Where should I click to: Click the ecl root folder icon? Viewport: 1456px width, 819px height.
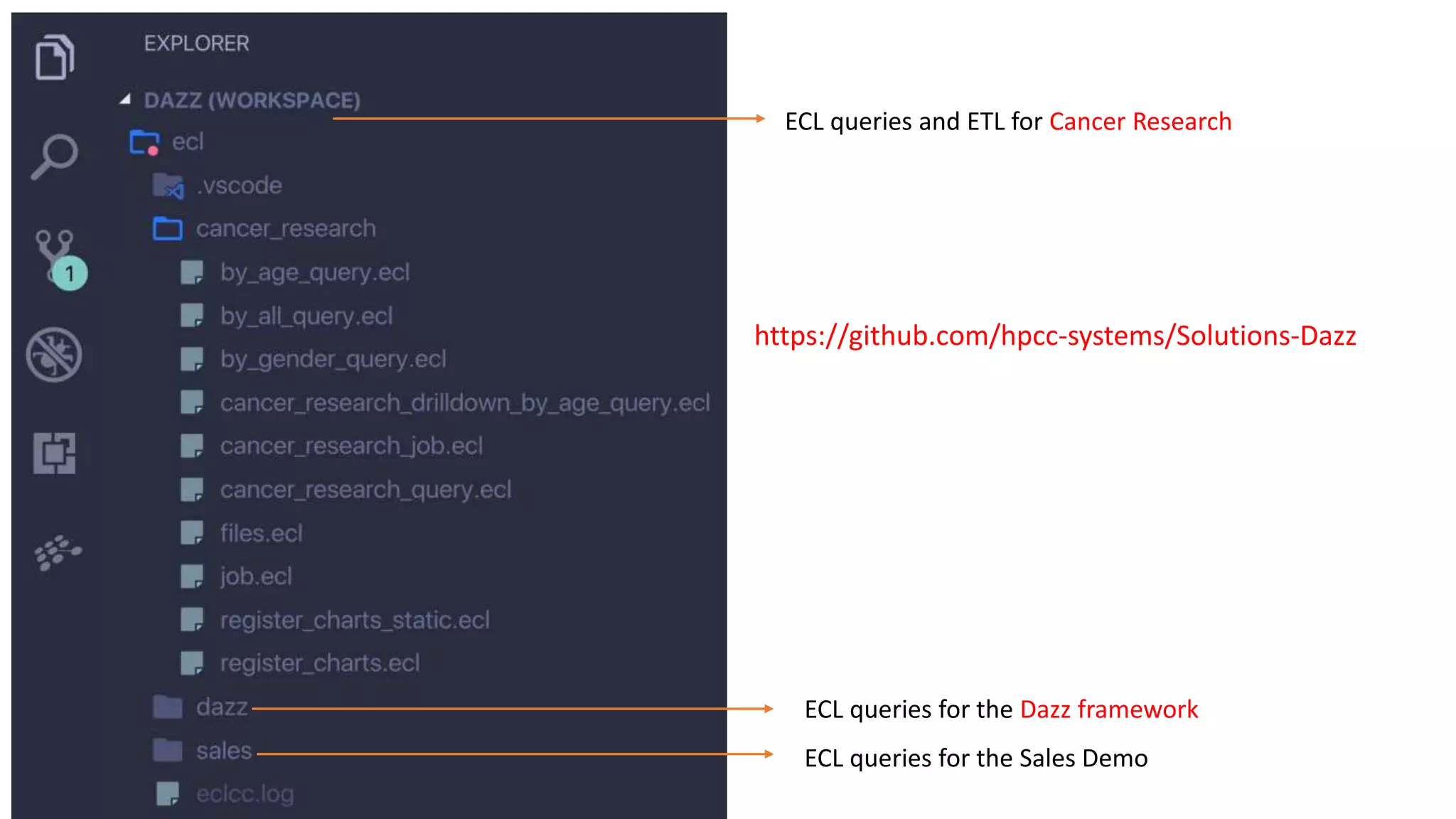[145, 142]
